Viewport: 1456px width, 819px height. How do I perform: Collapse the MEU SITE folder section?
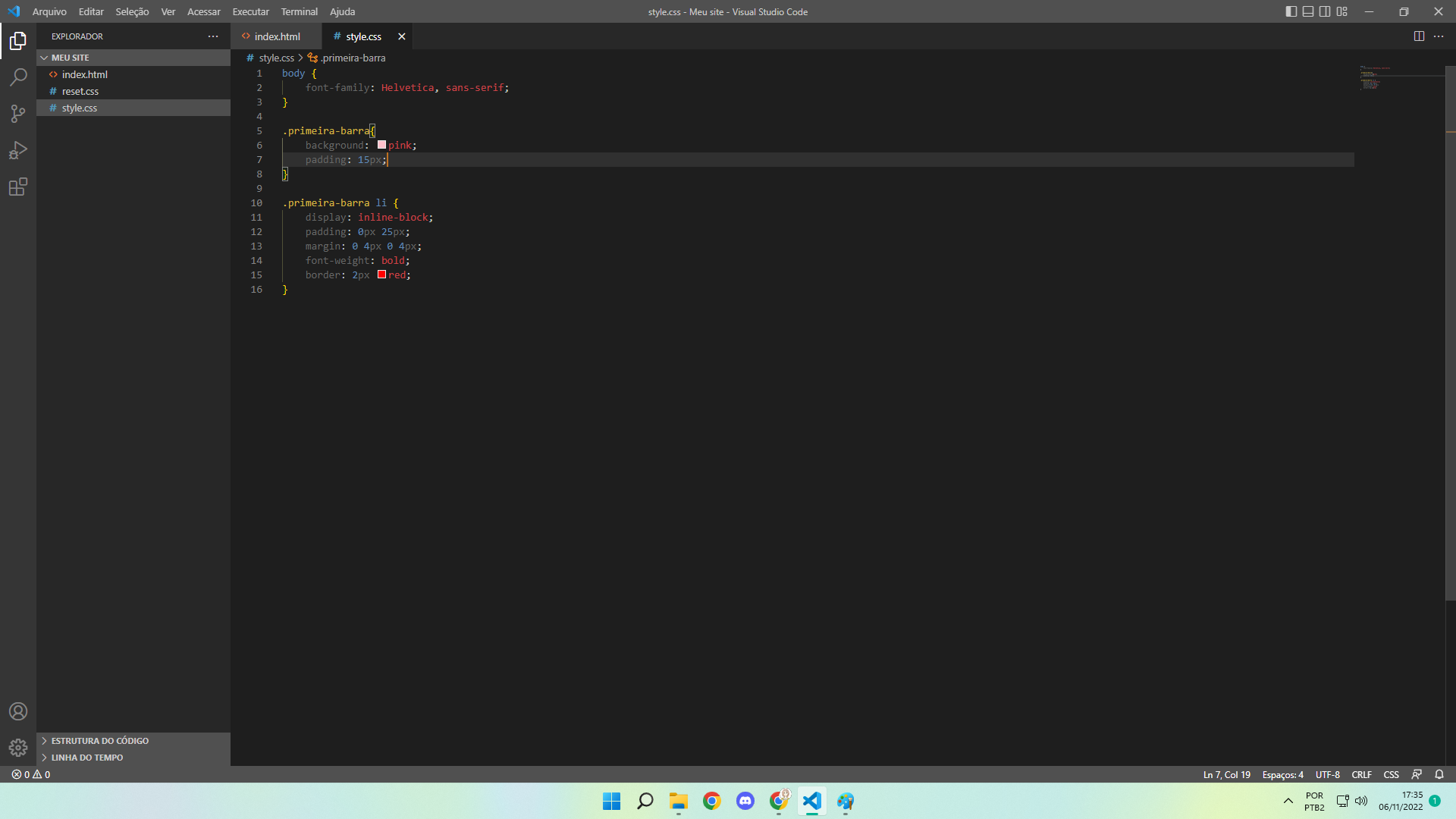point(133,58)
